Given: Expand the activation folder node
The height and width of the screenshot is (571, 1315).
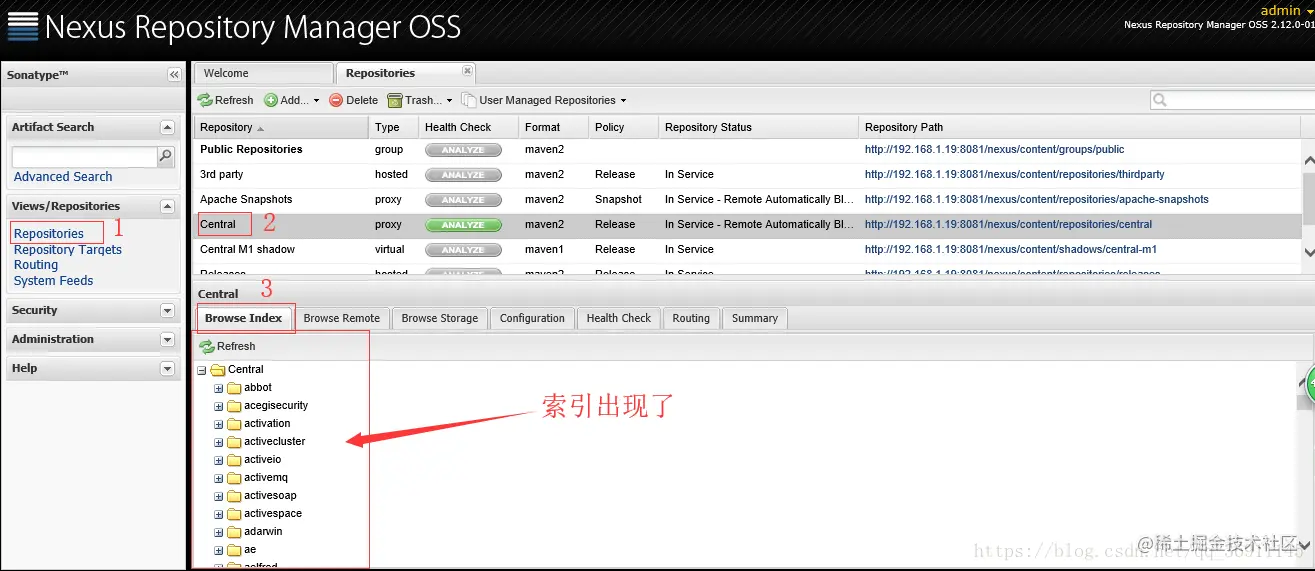Looking at the screenshot, I should [x=219, y=424].
